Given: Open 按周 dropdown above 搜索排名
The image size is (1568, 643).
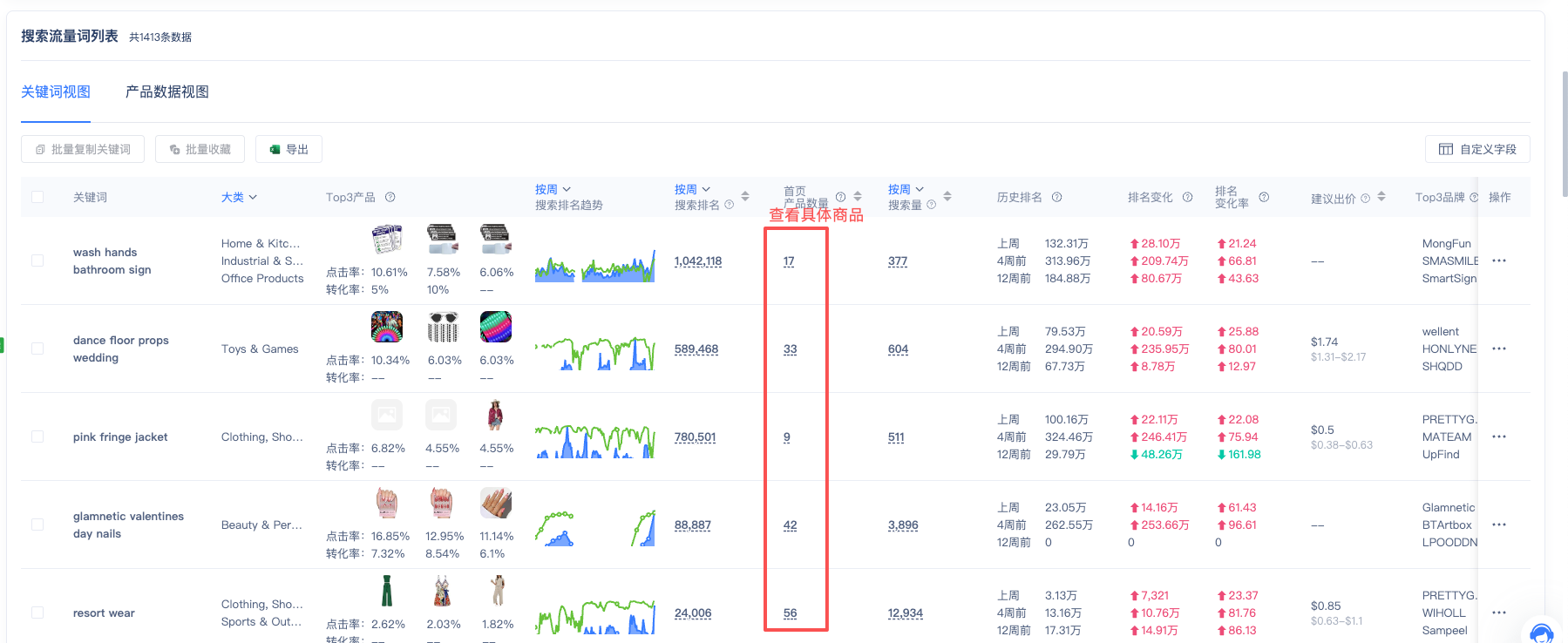Looking at the screenshot, I should click(x=692, y=189).
